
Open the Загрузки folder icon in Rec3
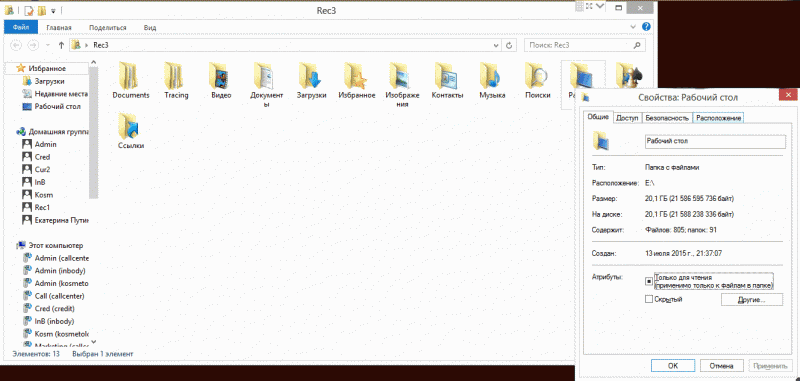tap(311, 75)
